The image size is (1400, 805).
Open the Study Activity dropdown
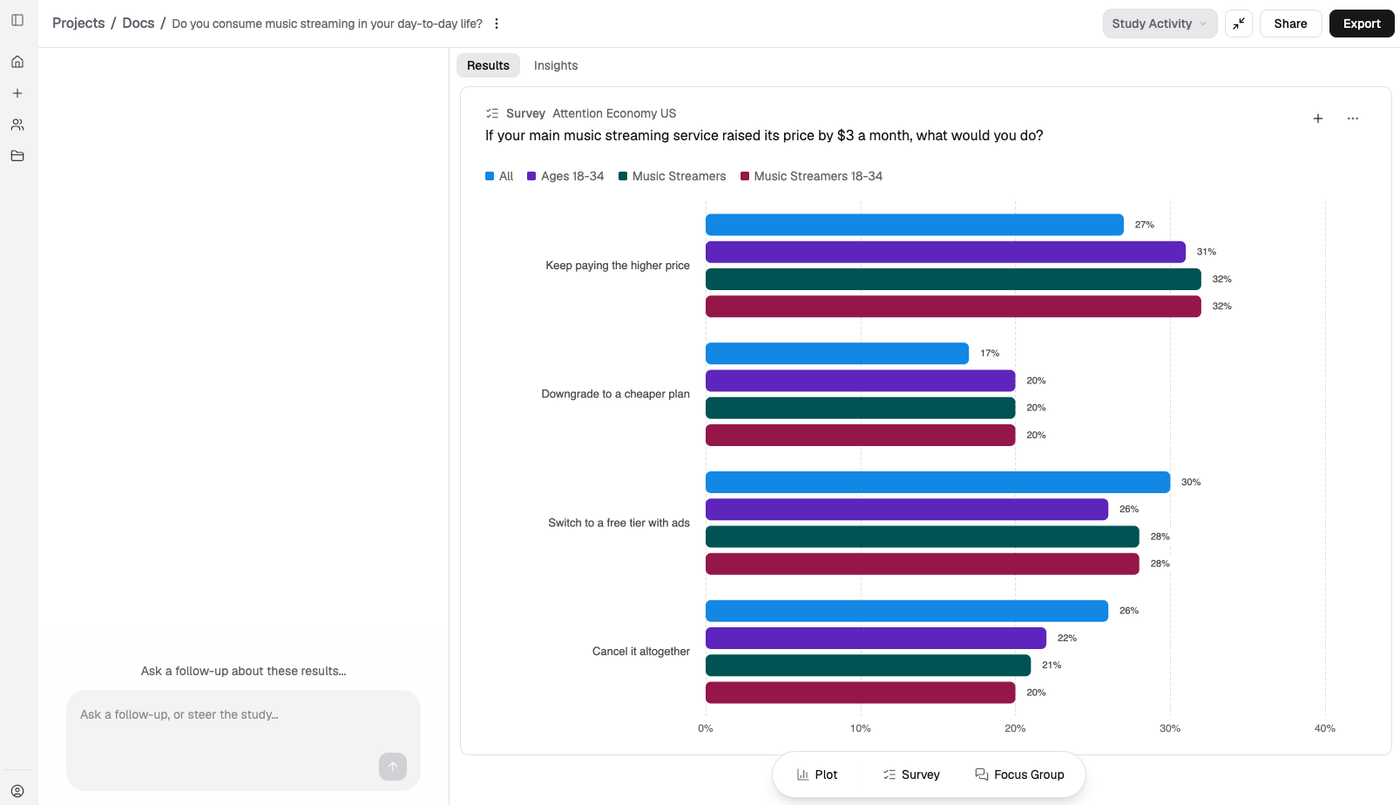(x=1160, y=24)
